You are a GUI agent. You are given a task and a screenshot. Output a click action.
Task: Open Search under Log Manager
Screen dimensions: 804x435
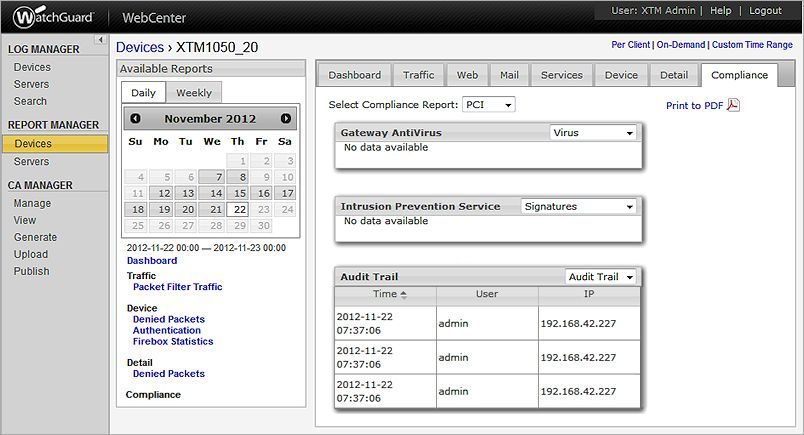click(30, 101)
